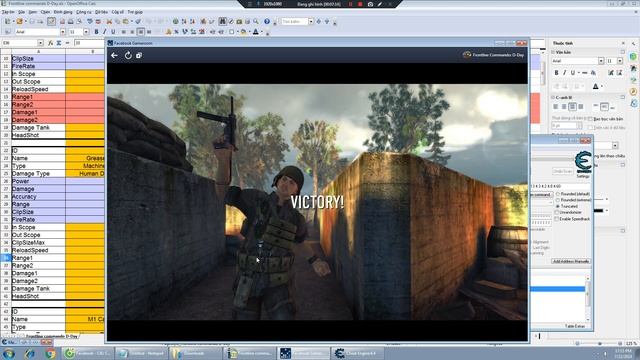
Task: Select the Damage Tank cell in row 19
Action: [38, 128]
